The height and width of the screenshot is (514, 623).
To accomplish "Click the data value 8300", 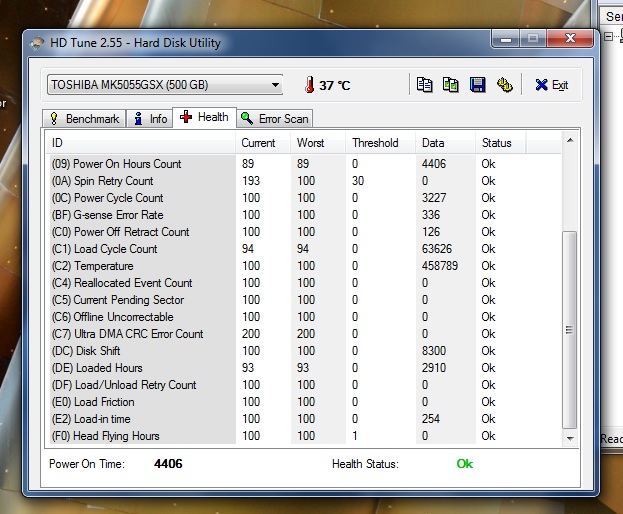I will (434, 351).
